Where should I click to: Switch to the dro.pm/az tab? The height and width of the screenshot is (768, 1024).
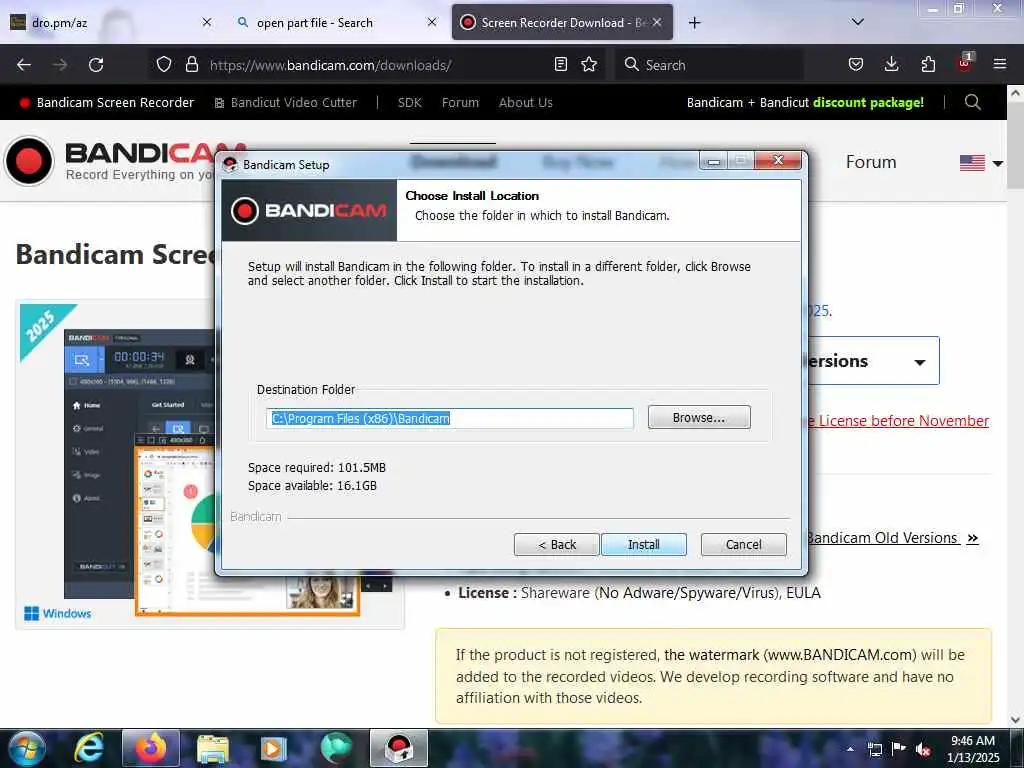[x=111, y=23]
